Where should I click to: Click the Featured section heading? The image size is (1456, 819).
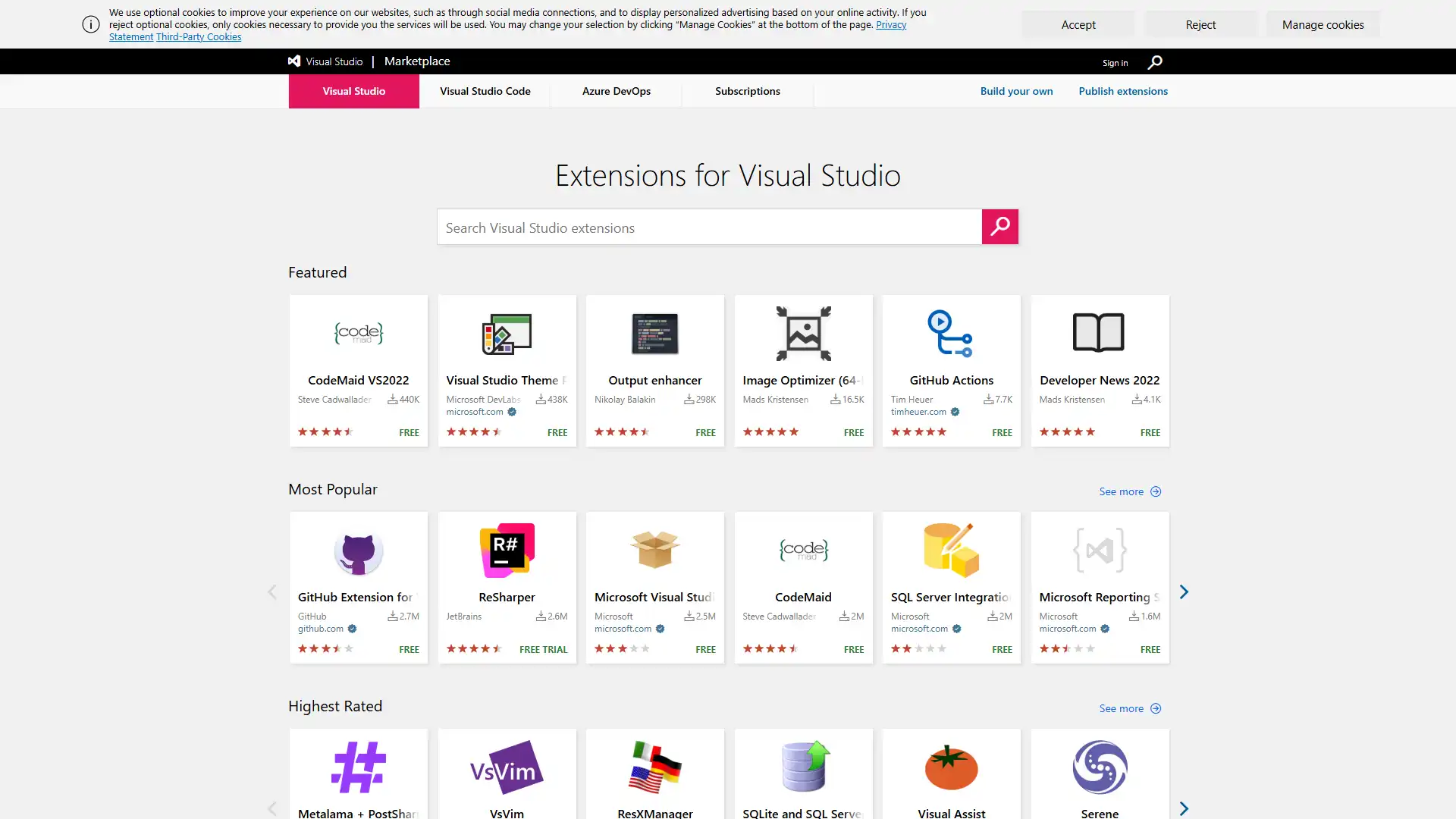317,272
